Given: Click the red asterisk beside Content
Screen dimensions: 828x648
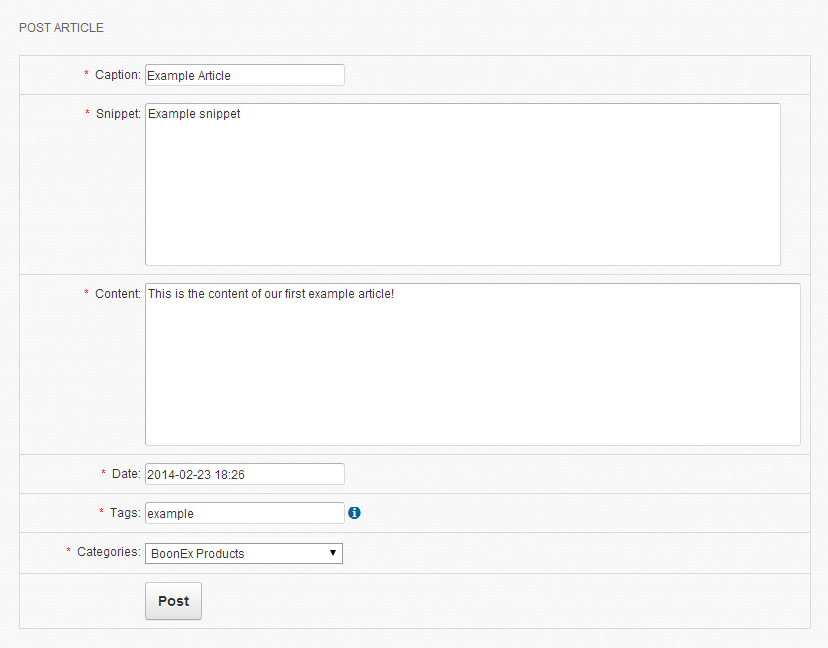Looking at the screenshot, I should [87, 294].
